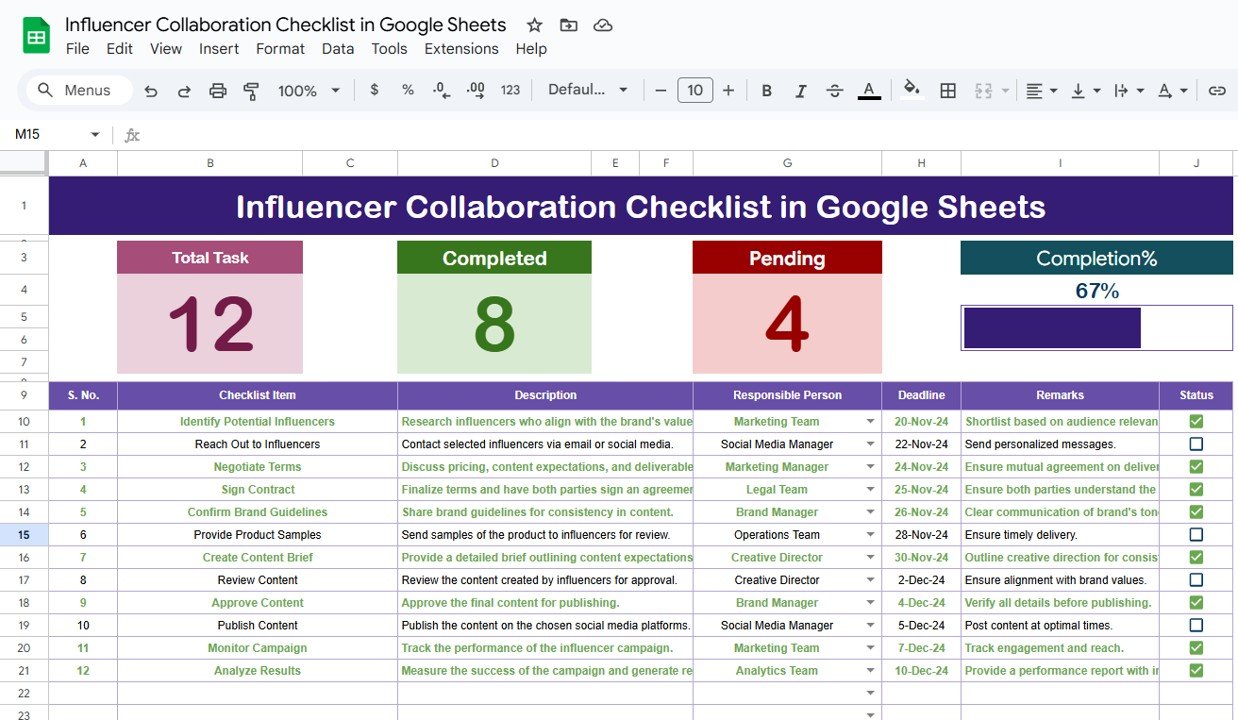Decrease decimal places

pyautogui.click(x=441, y=90)
